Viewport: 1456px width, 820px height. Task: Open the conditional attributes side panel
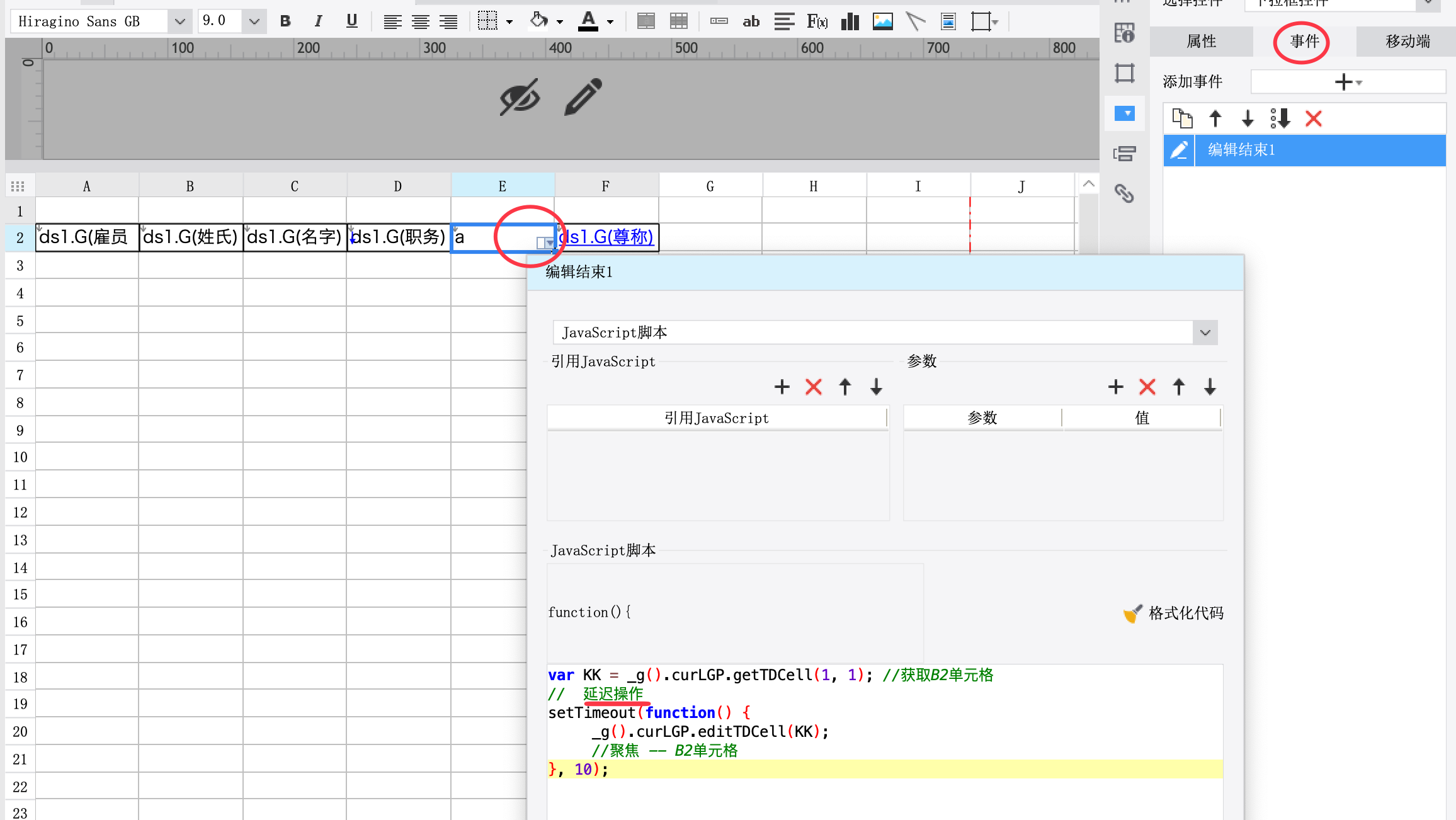point(1125,153)
